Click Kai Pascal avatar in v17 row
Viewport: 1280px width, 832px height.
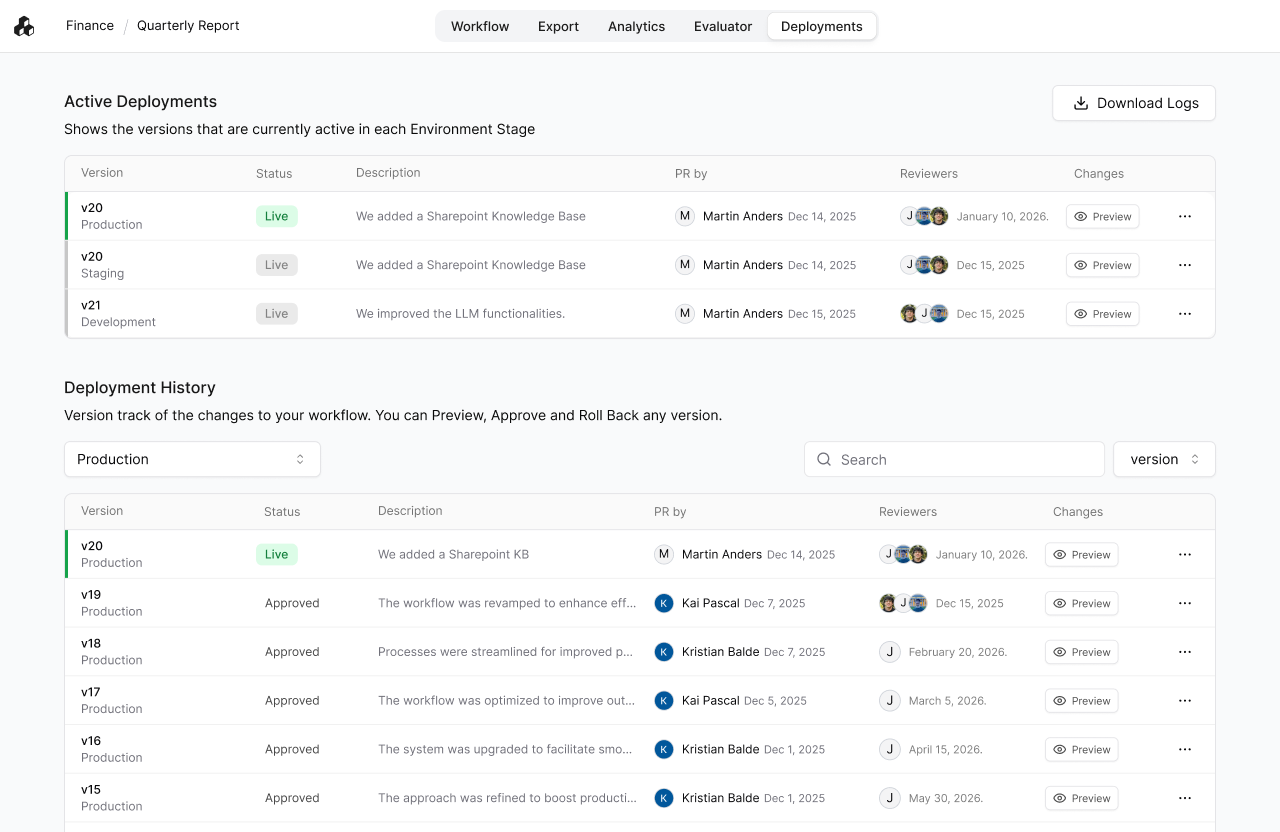[x=664, y=701]
